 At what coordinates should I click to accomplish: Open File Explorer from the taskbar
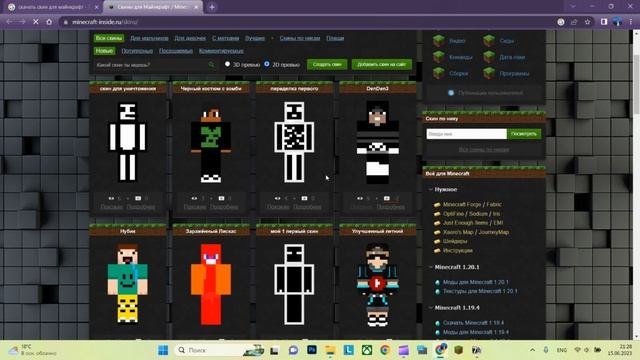coord(330,350)
